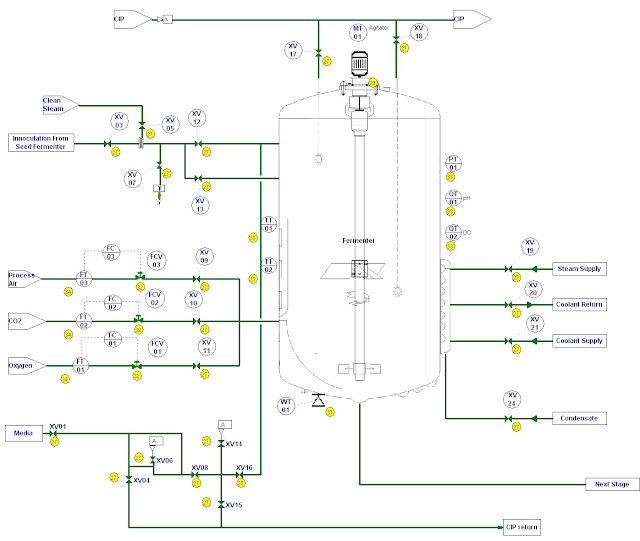Select flow controller FC 03
This screenshot has width=640, height=541.
[x=111, y=252]
